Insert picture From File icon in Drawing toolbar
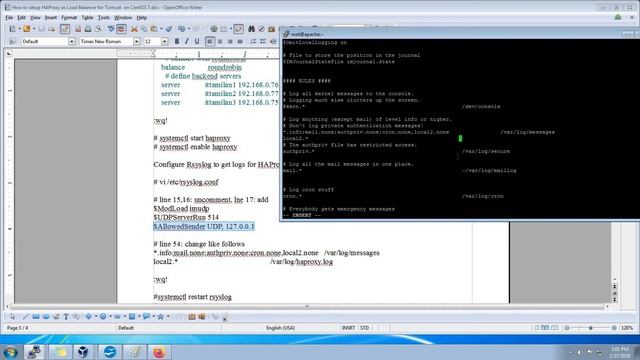Viewport: 640px width, 360px height. coord(202,316)
